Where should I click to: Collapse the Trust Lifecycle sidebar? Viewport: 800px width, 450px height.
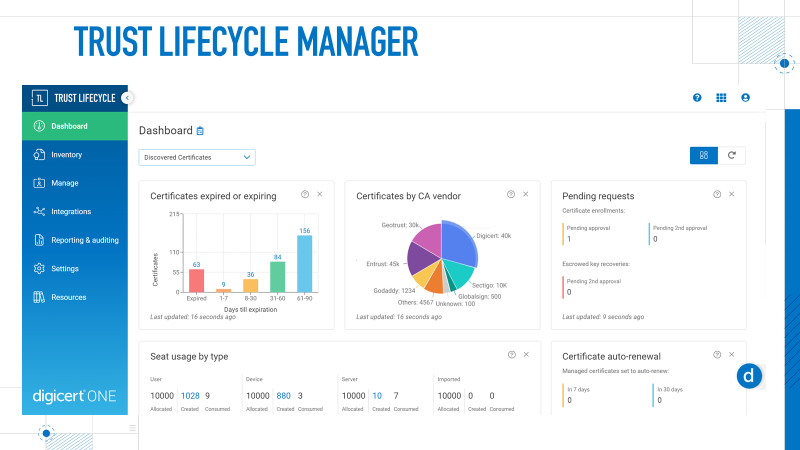pyautogui.click(x=127, y=97)
